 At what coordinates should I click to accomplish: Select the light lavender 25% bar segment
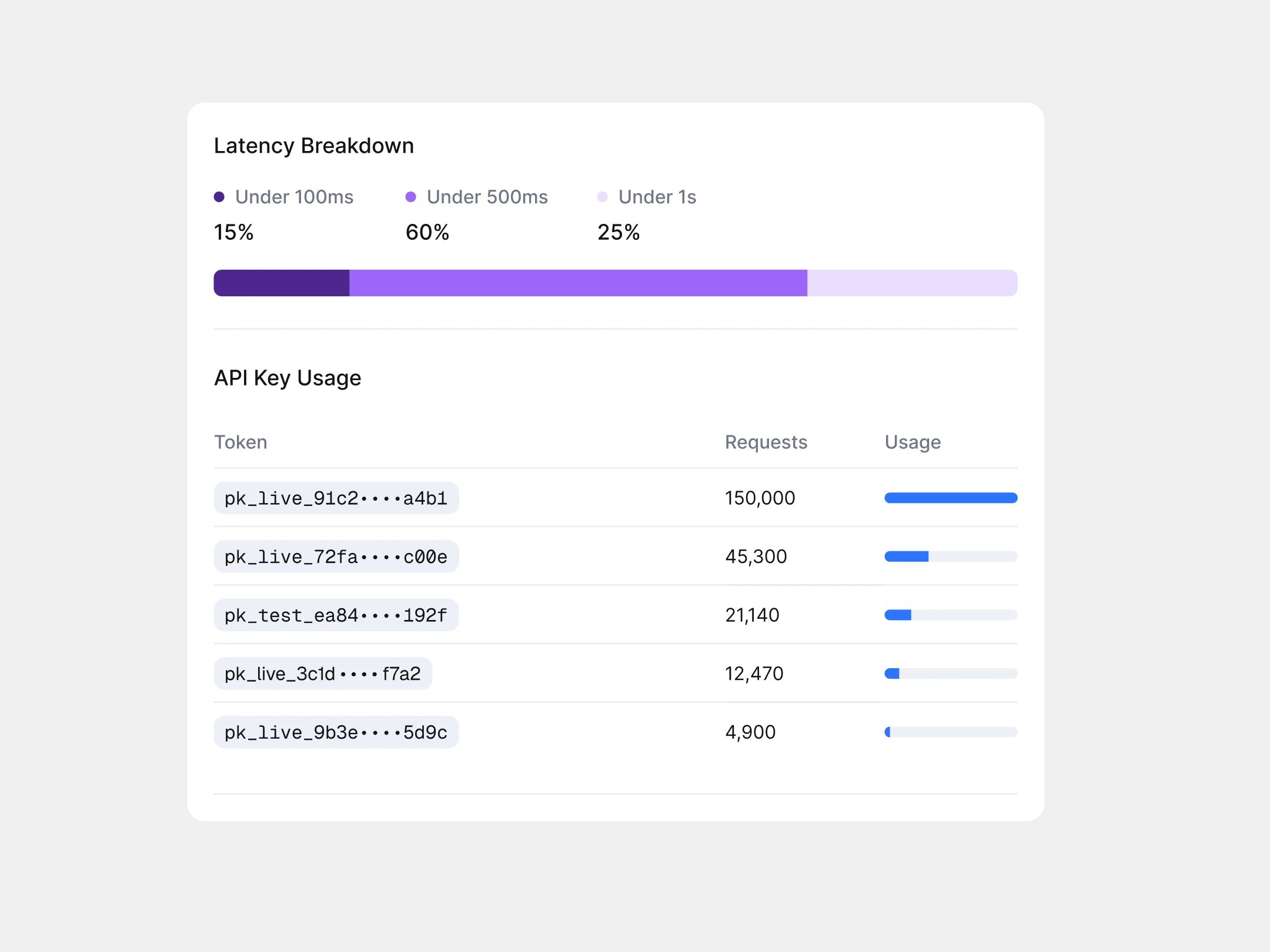913,283
